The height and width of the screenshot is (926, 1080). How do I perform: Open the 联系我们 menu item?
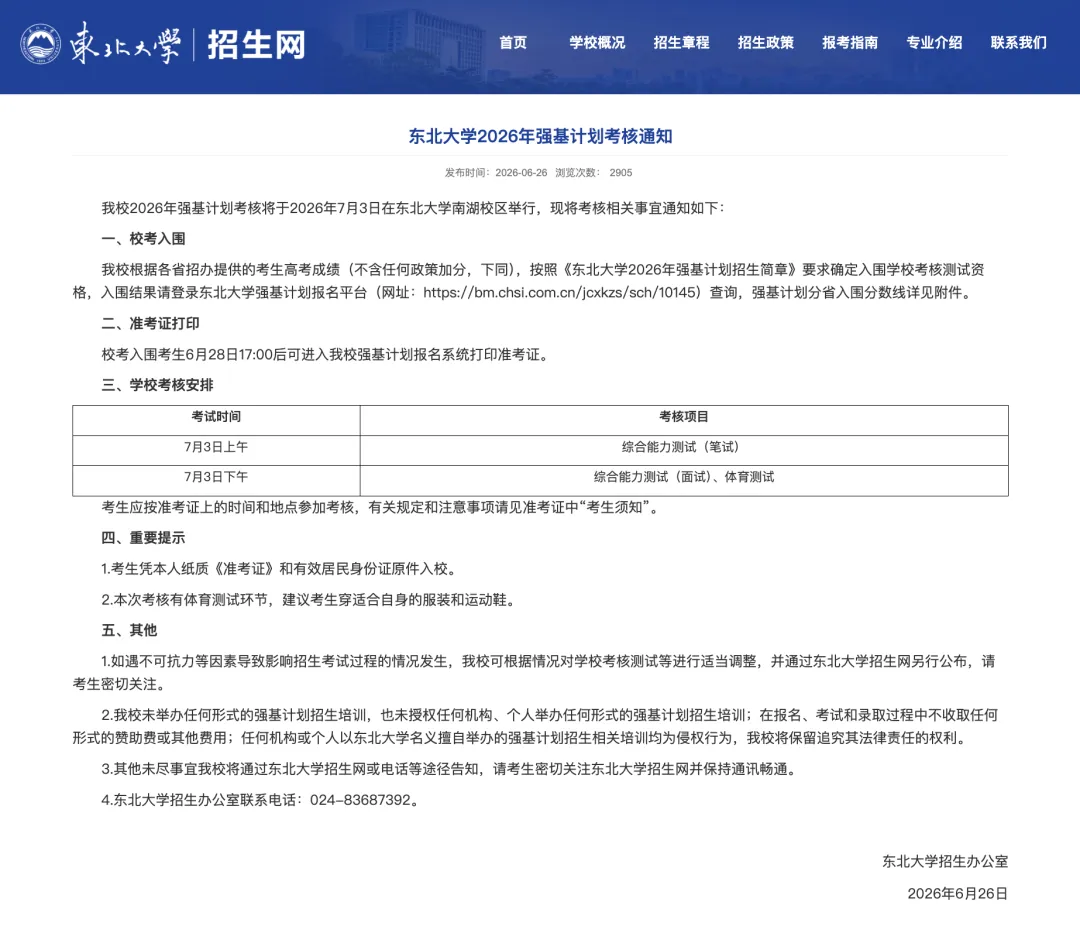click(1019, 43)
